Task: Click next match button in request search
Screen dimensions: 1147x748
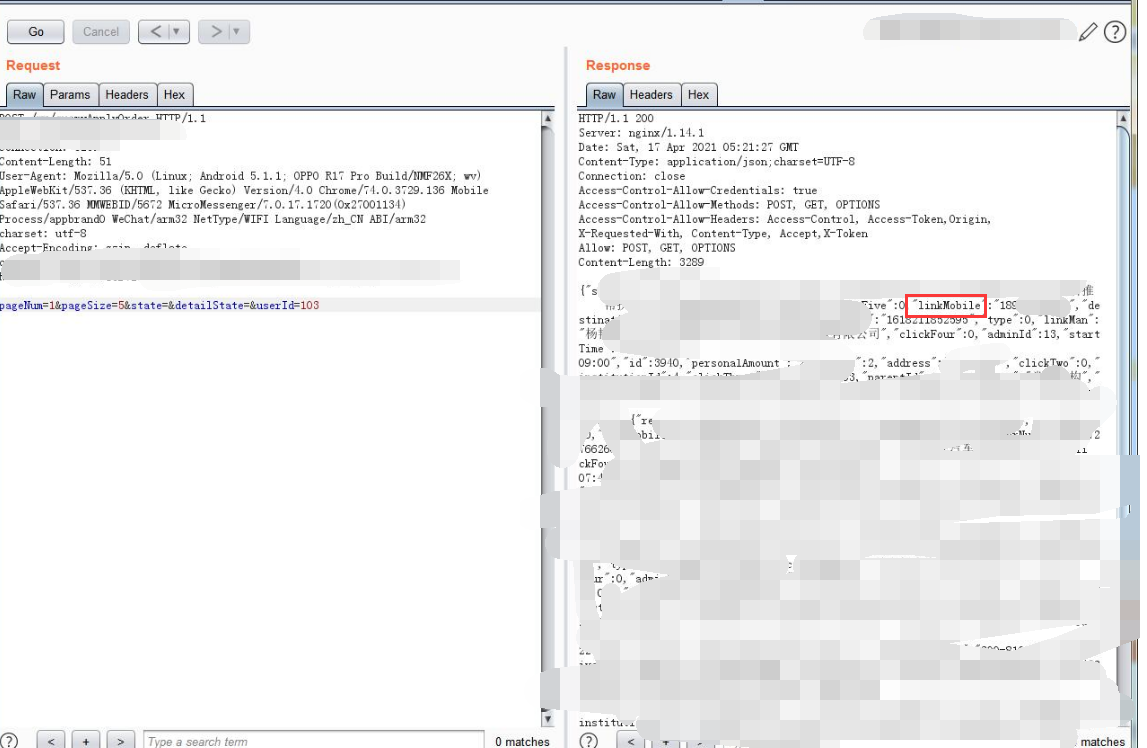Action: [x=121, y=740]
